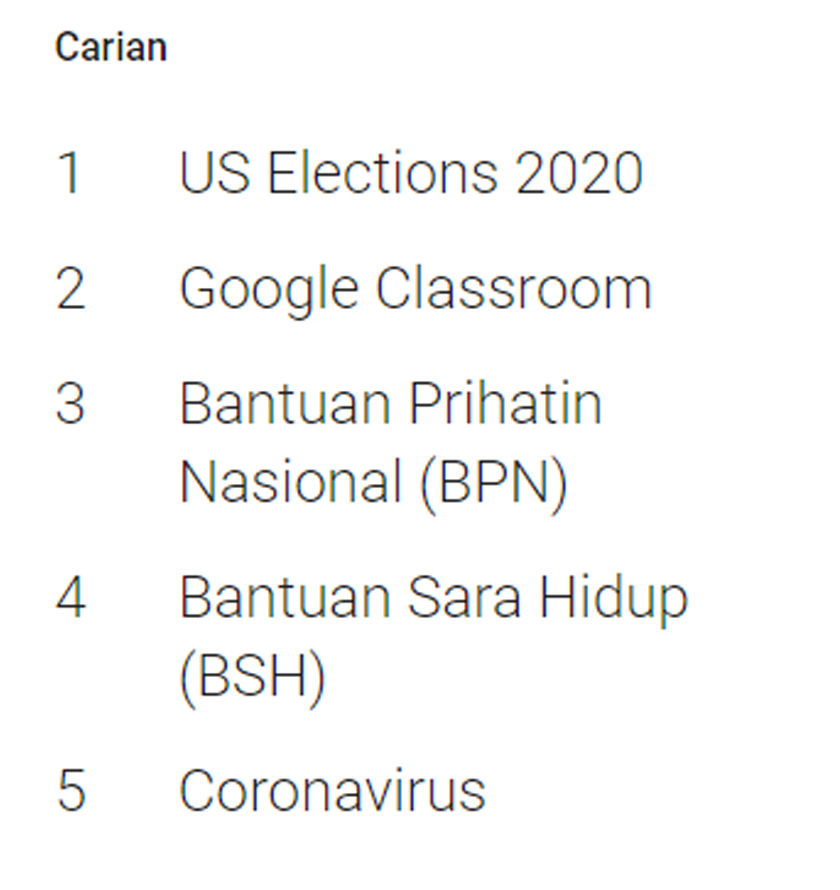
Task: Click the (BSH) abbreviation text
Action: pyautogui.click(x=252, y=676)
